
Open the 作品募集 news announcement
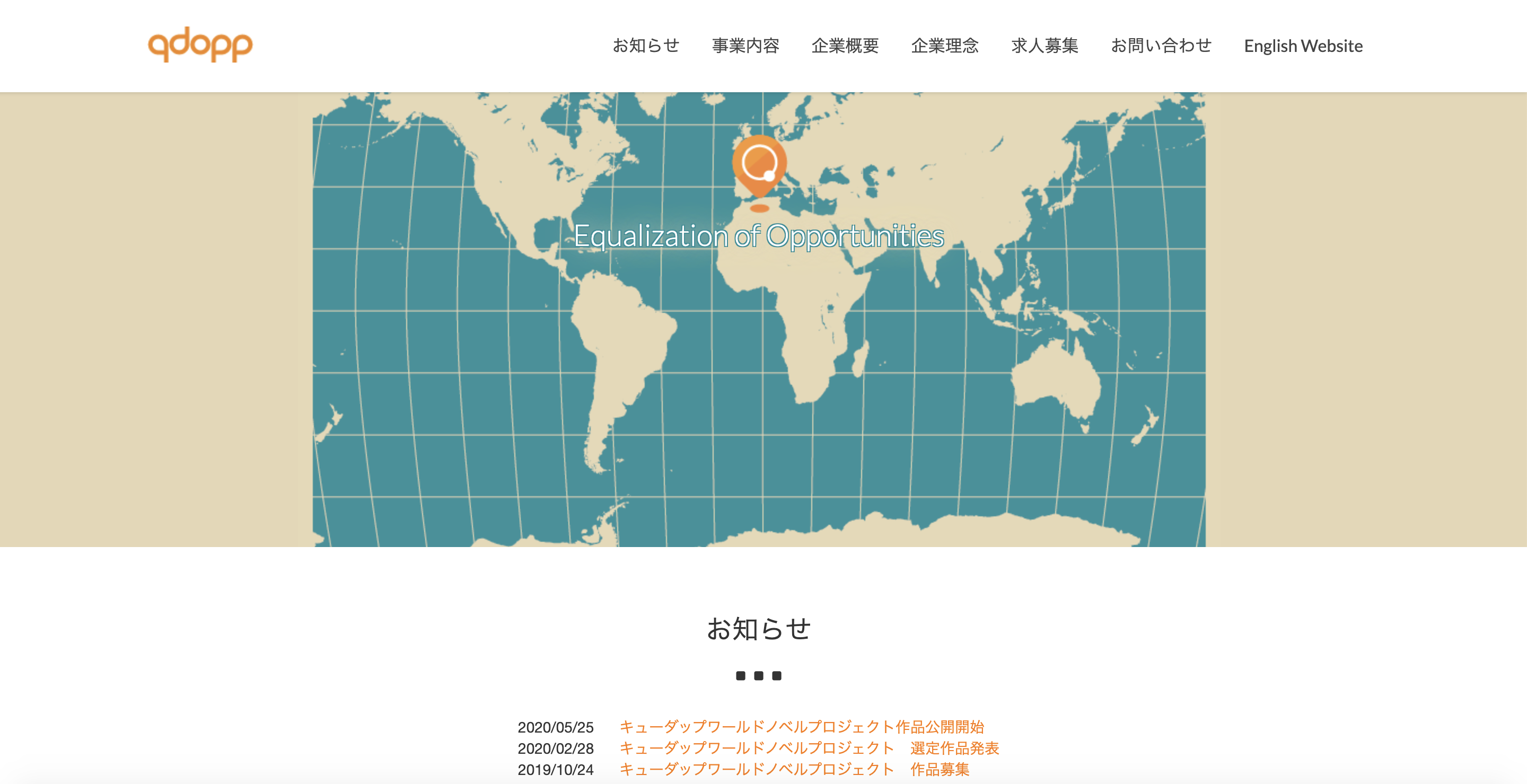click(794, 769)
